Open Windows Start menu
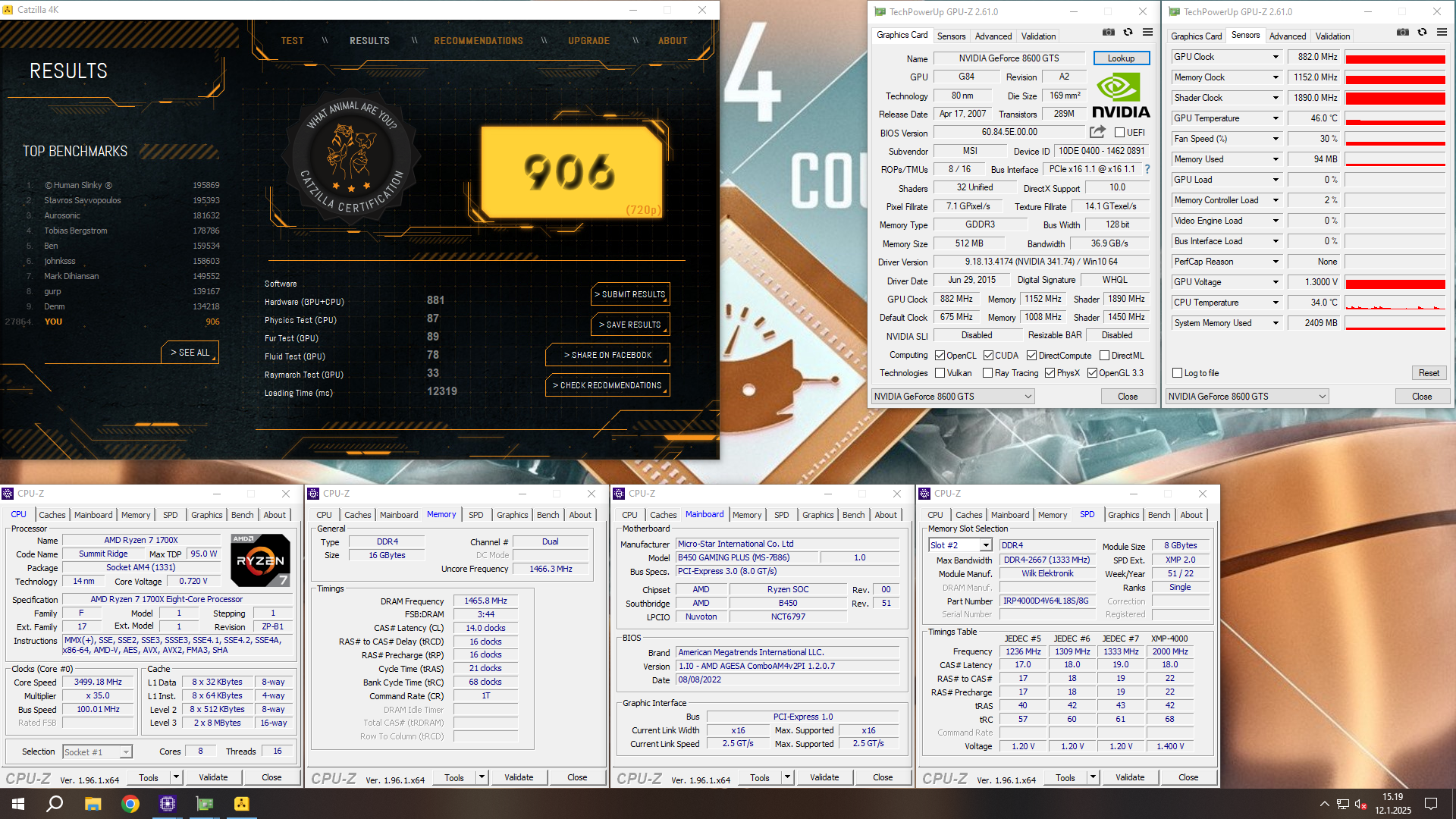This screenshot has height=819, width=1456. [x=18, y=804]
